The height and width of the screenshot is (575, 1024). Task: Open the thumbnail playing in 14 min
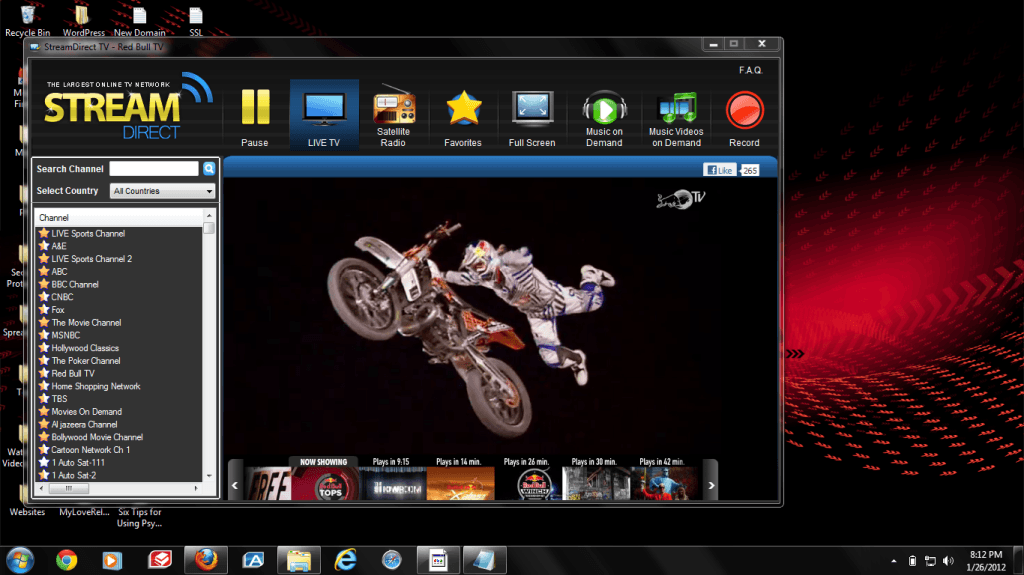coord(460,484)
